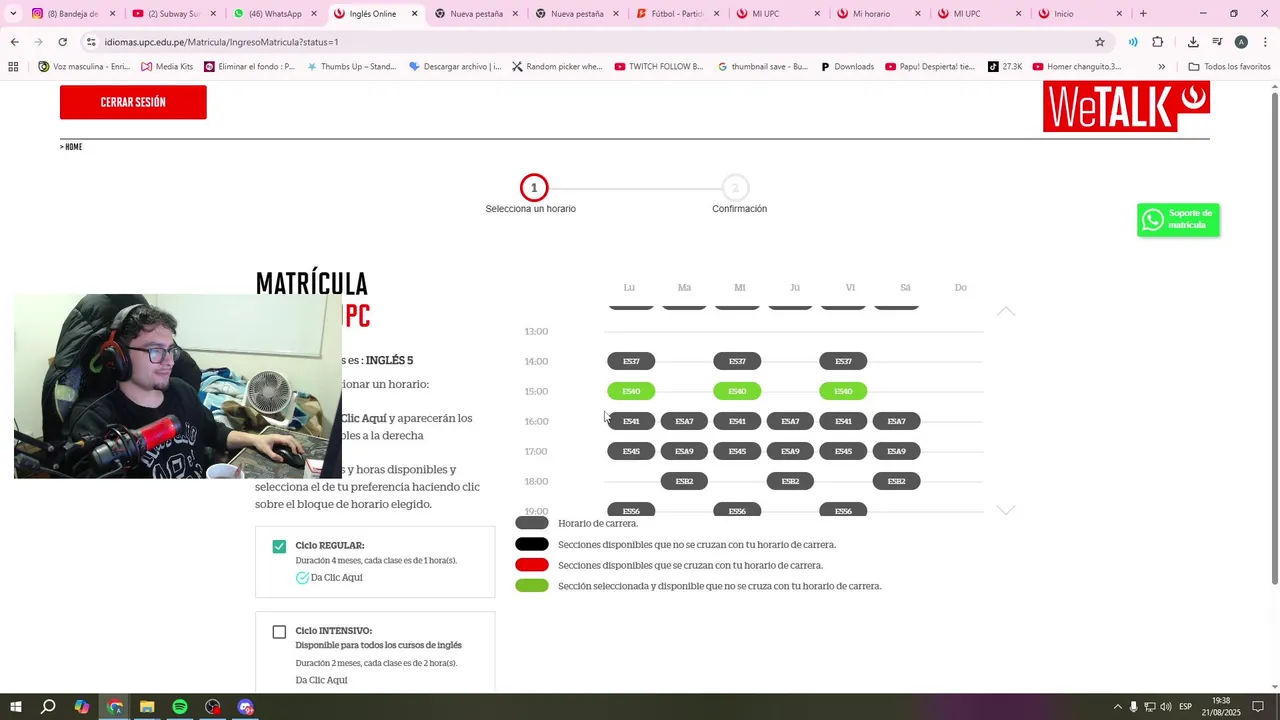Check the Ciclo INTENSIVO checkbox
1280x720 pixels.
point(279,632)
